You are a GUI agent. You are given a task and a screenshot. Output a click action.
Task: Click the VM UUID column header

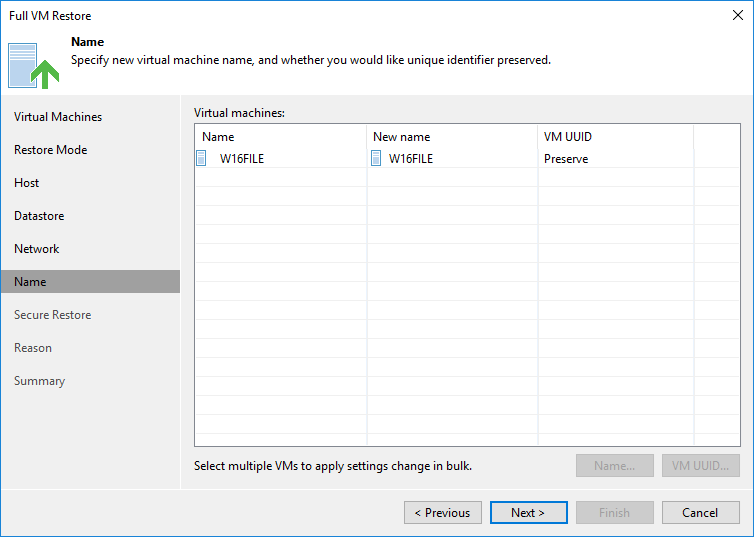click(616, 137)
